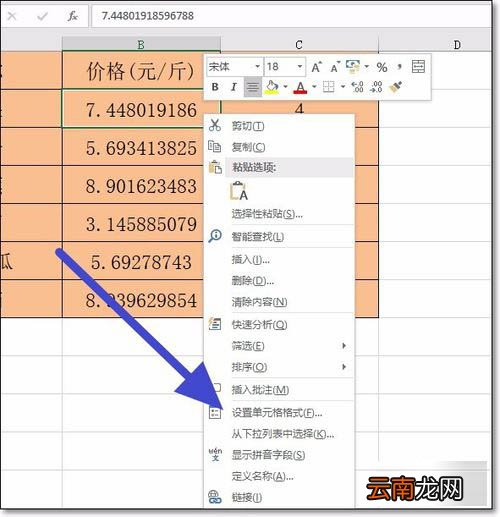Screen dimensions: 500x517
Task: Apply comma style from mini toolbar
Action: point(399,67)
